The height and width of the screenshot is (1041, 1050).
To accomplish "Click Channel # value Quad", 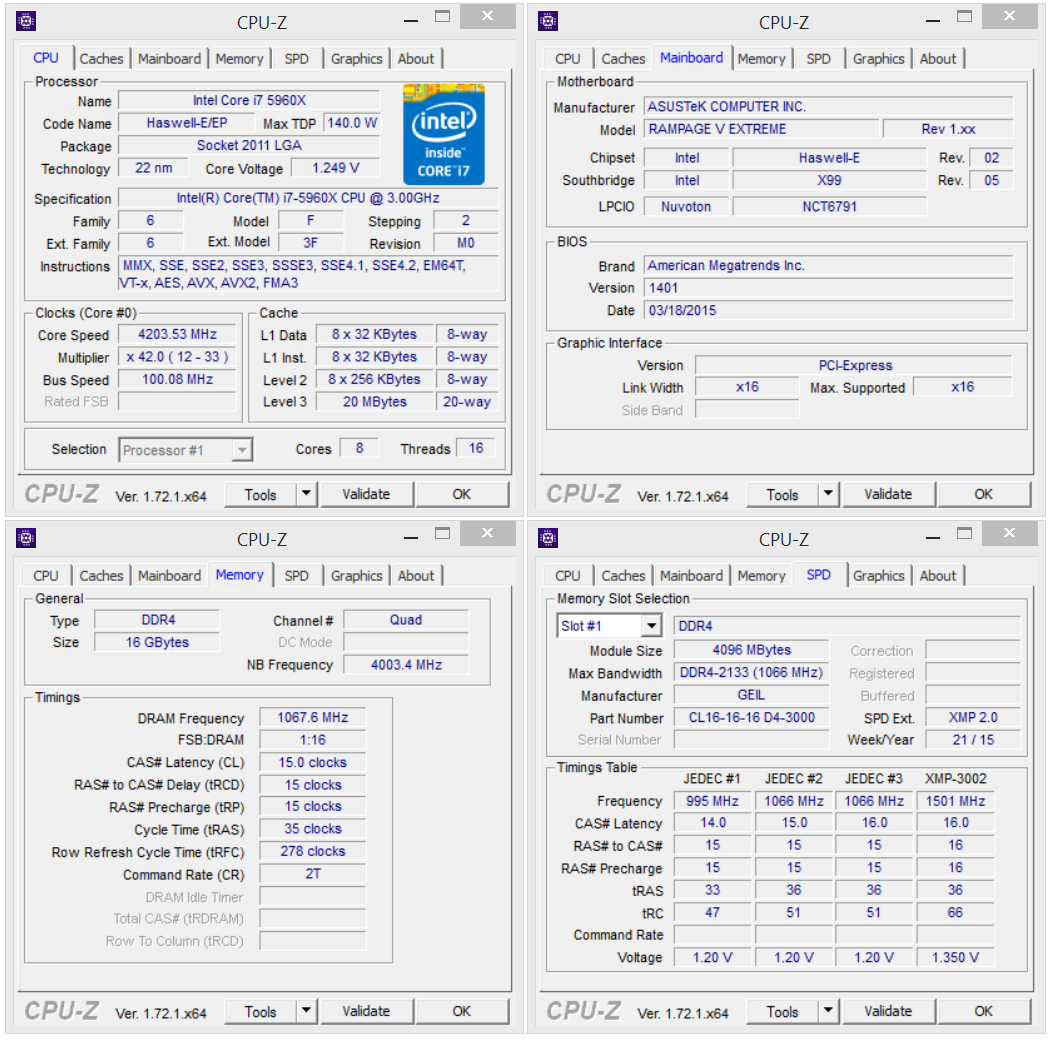I will pyautogui.click(x=406, y=620).
